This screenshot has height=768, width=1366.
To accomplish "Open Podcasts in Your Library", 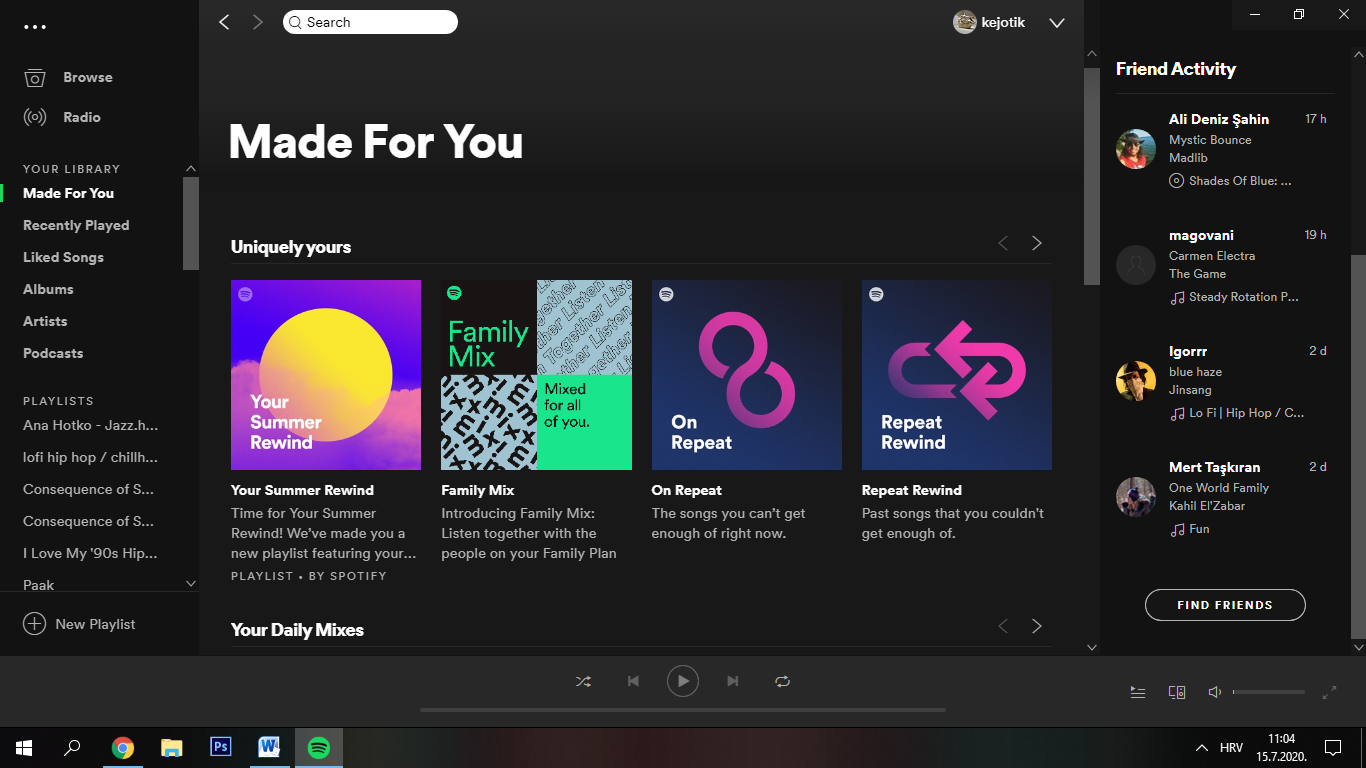I will pos(53,353).
